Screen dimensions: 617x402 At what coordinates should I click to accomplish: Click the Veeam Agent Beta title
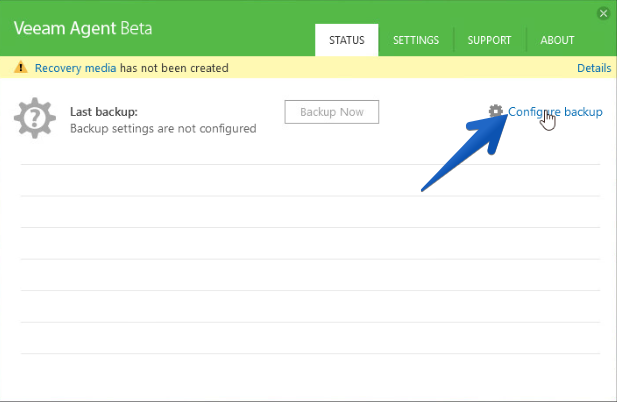click(x=83, y=28)
